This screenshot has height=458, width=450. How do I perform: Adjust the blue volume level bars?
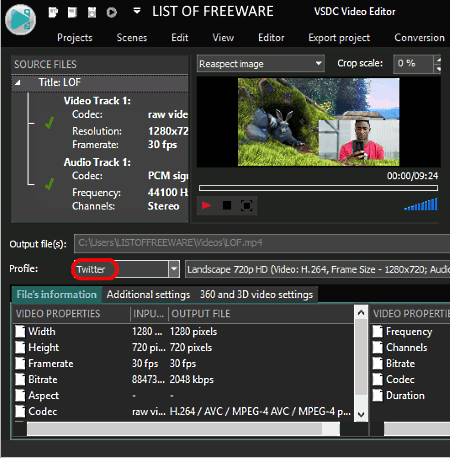[x=421, y=204]
